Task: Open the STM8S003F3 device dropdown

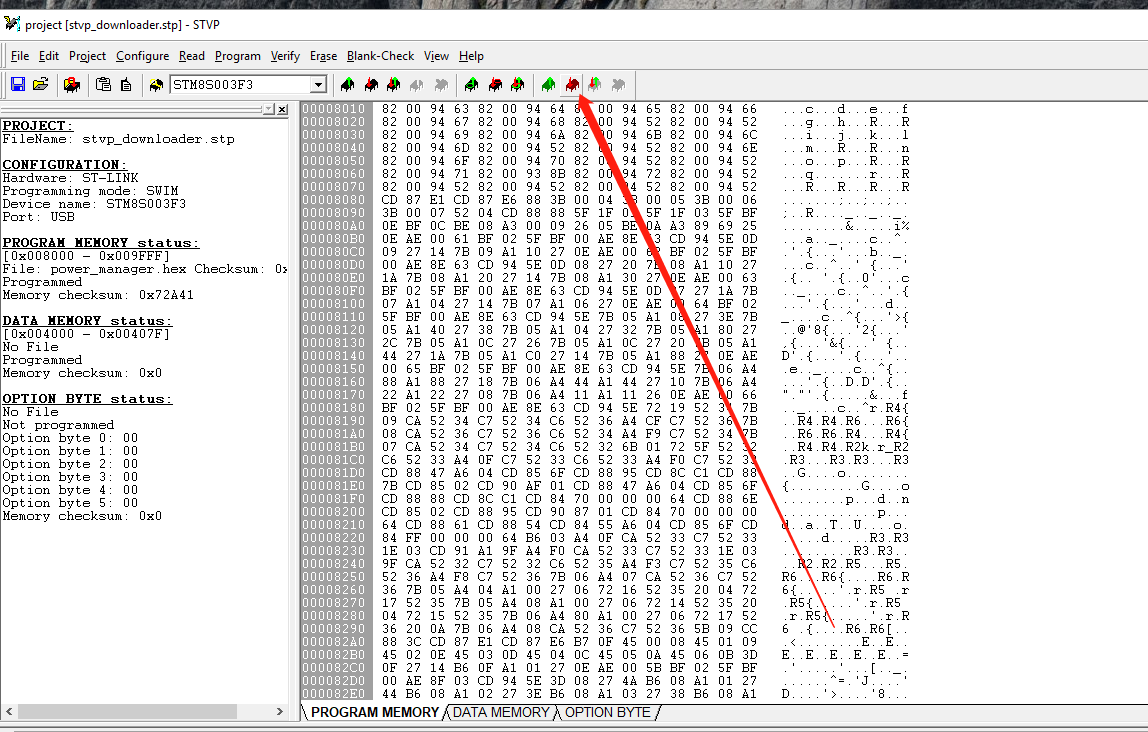Action: [x=318, y=85]
